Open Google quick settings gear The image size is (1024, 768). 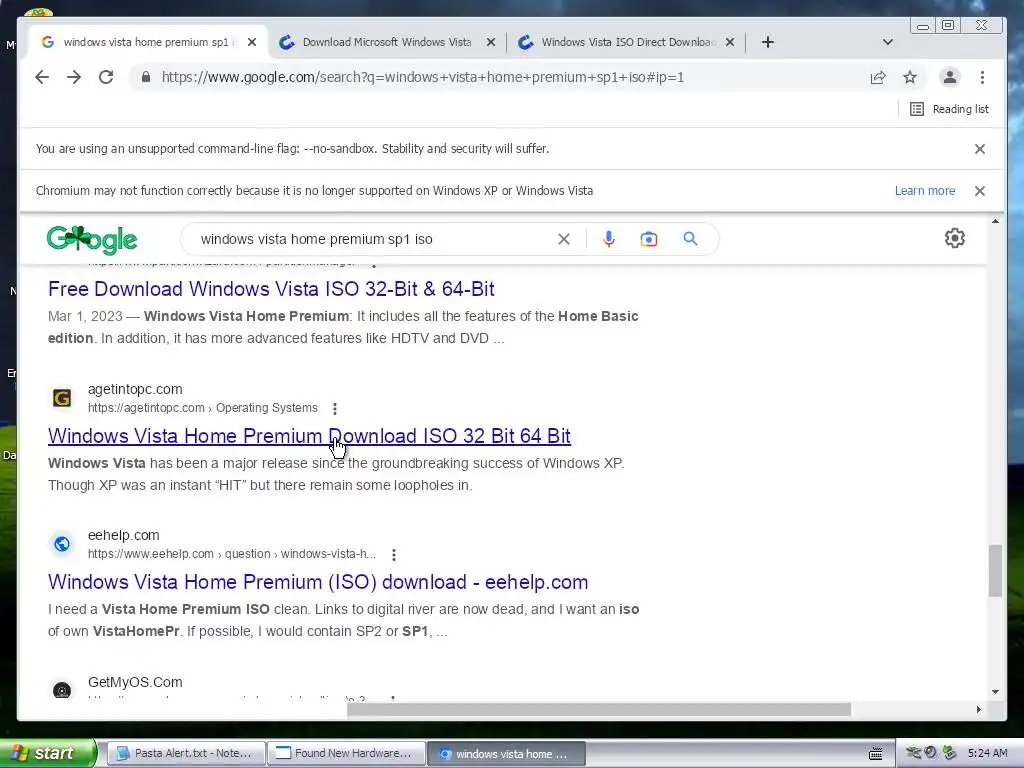pos(955,238)
